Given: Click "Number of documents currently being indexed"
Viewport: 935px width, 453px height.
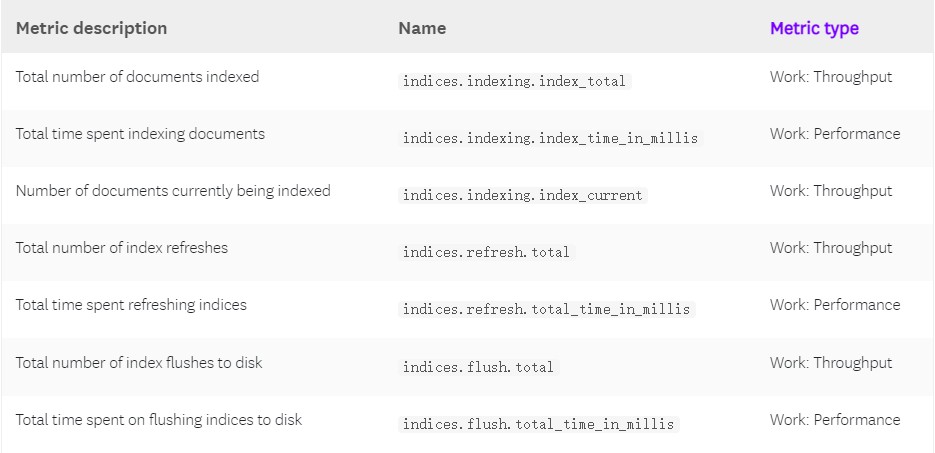Looking at the screenshot, I should point(173,191).
